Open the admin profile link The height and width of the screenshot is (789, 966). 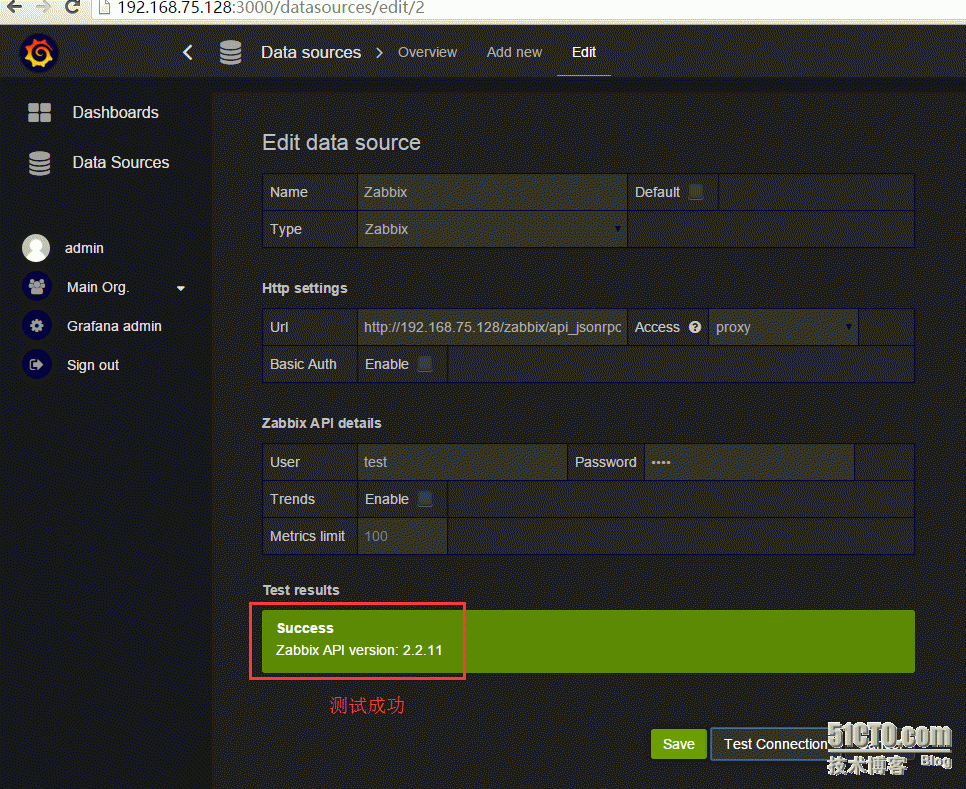click(84, 248)
